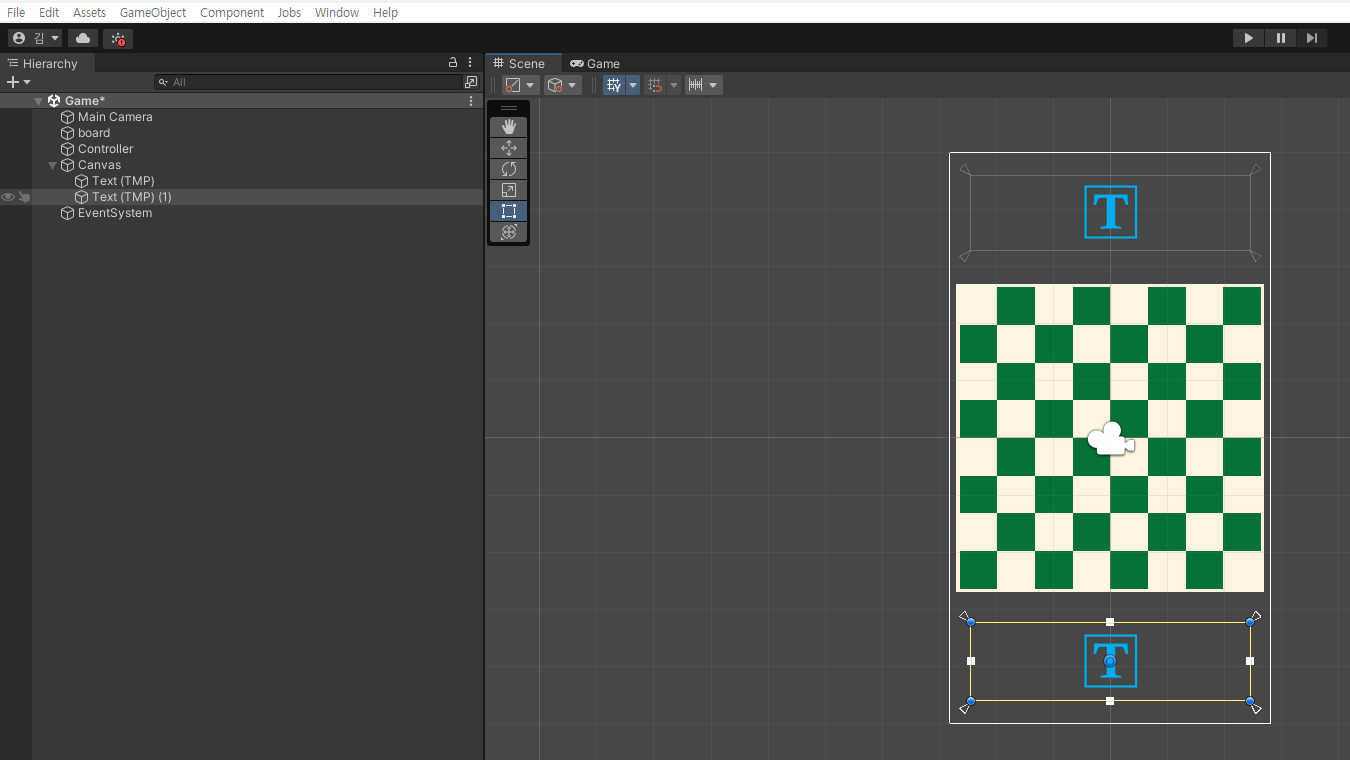The height and width of the screenshot is (760, 1350).
Task: Click the Step frame button
Action: coord(1312,38)
